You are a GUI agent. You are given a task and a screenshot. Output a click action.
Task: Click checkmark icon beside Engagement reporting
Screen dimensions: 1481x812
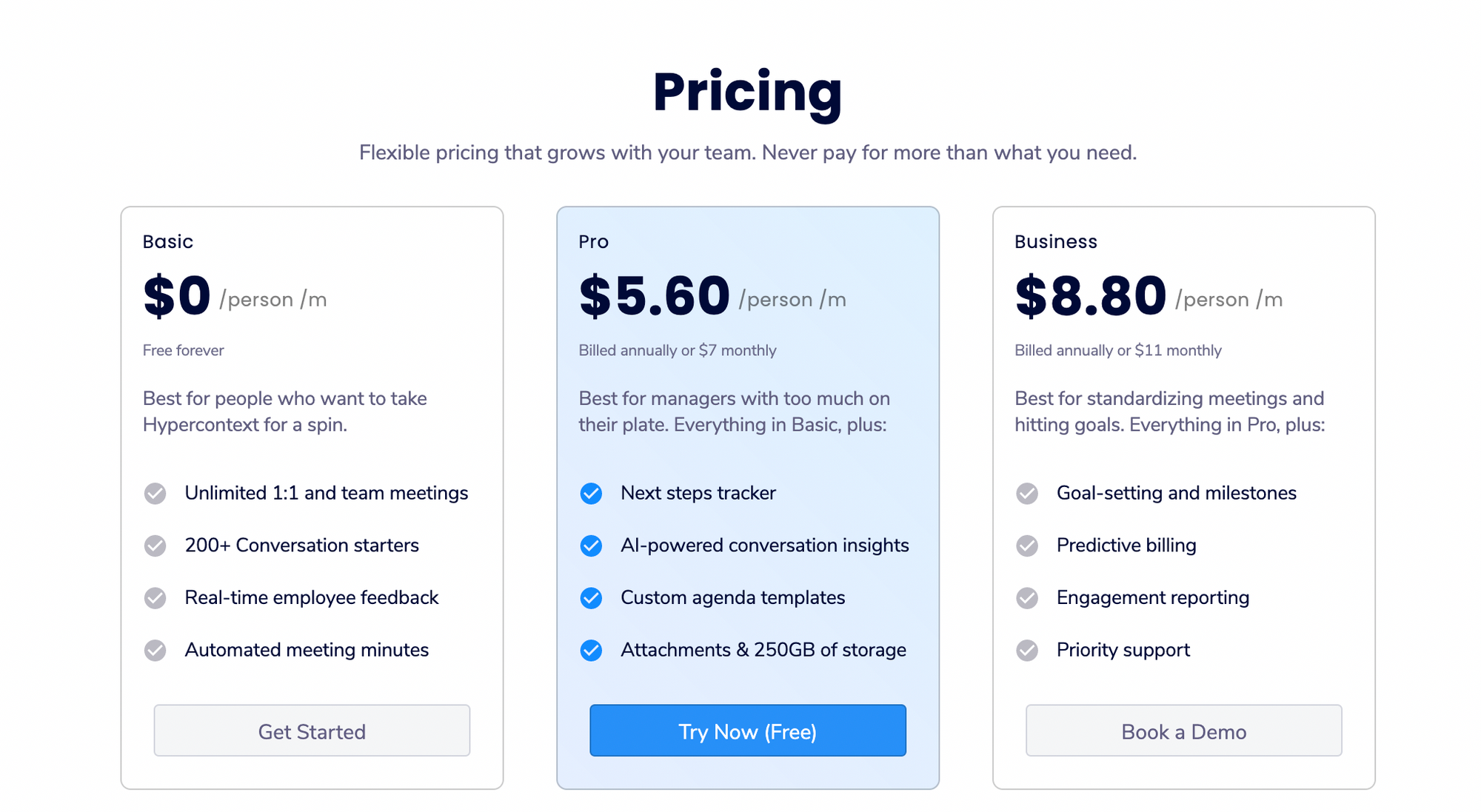(x=1027, y=597)
